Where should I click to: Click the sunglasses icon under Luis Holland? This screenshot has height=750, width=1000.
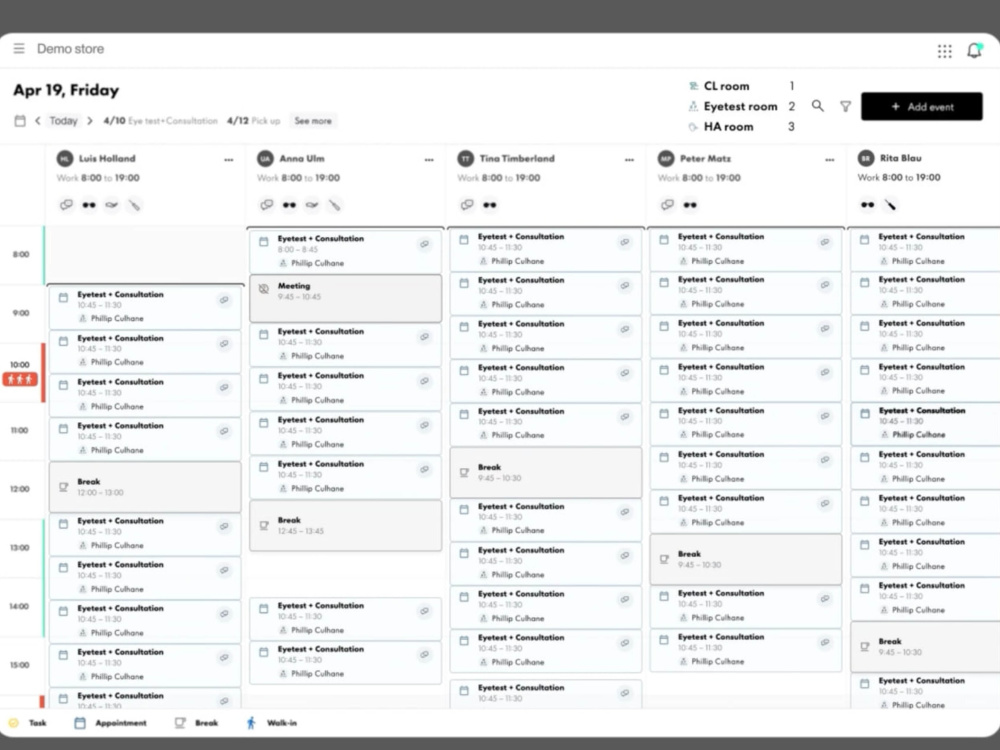point(89,205)
